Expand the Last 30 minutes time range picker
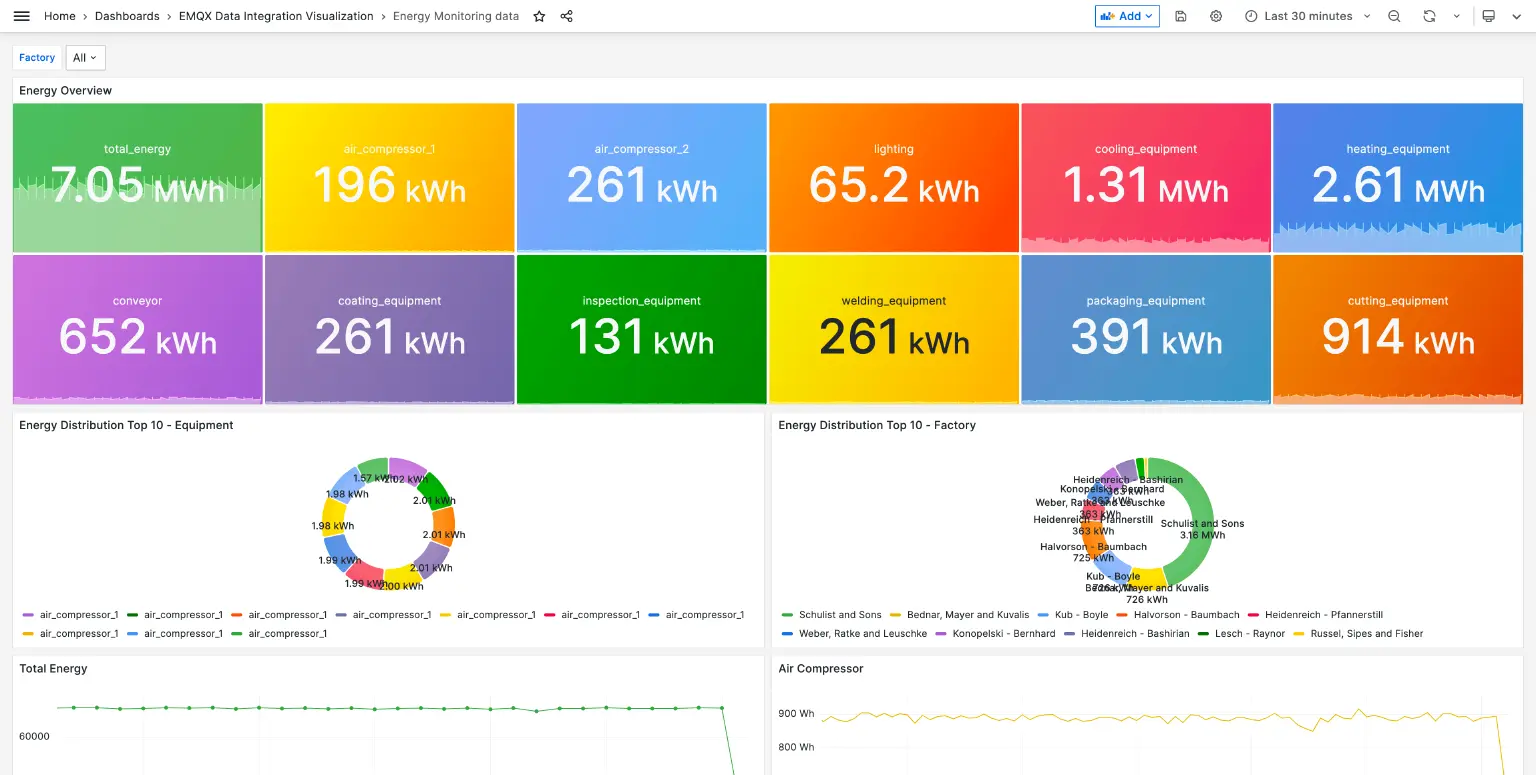Viewport: 1536px width, 775px height. click(x=1307, y=16)
